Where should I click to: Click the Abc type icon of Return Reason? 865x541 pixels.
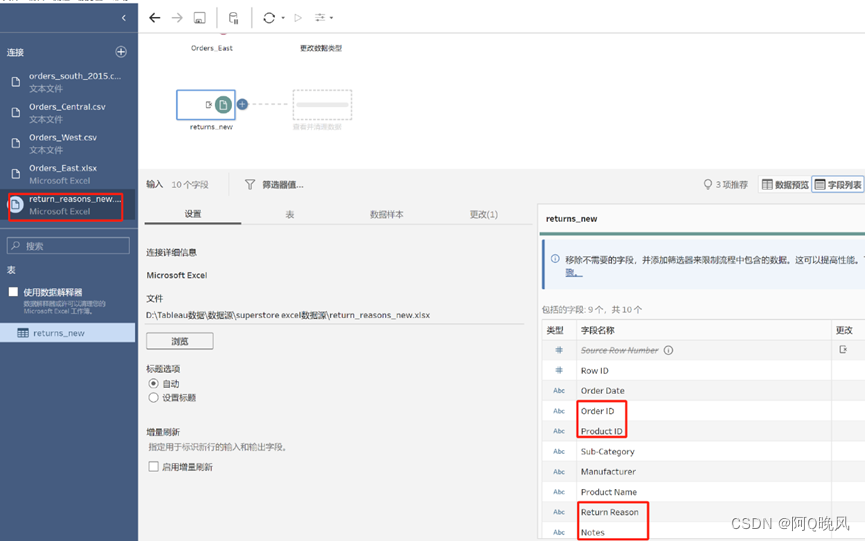pyautogui.click(x=559, y=512)
